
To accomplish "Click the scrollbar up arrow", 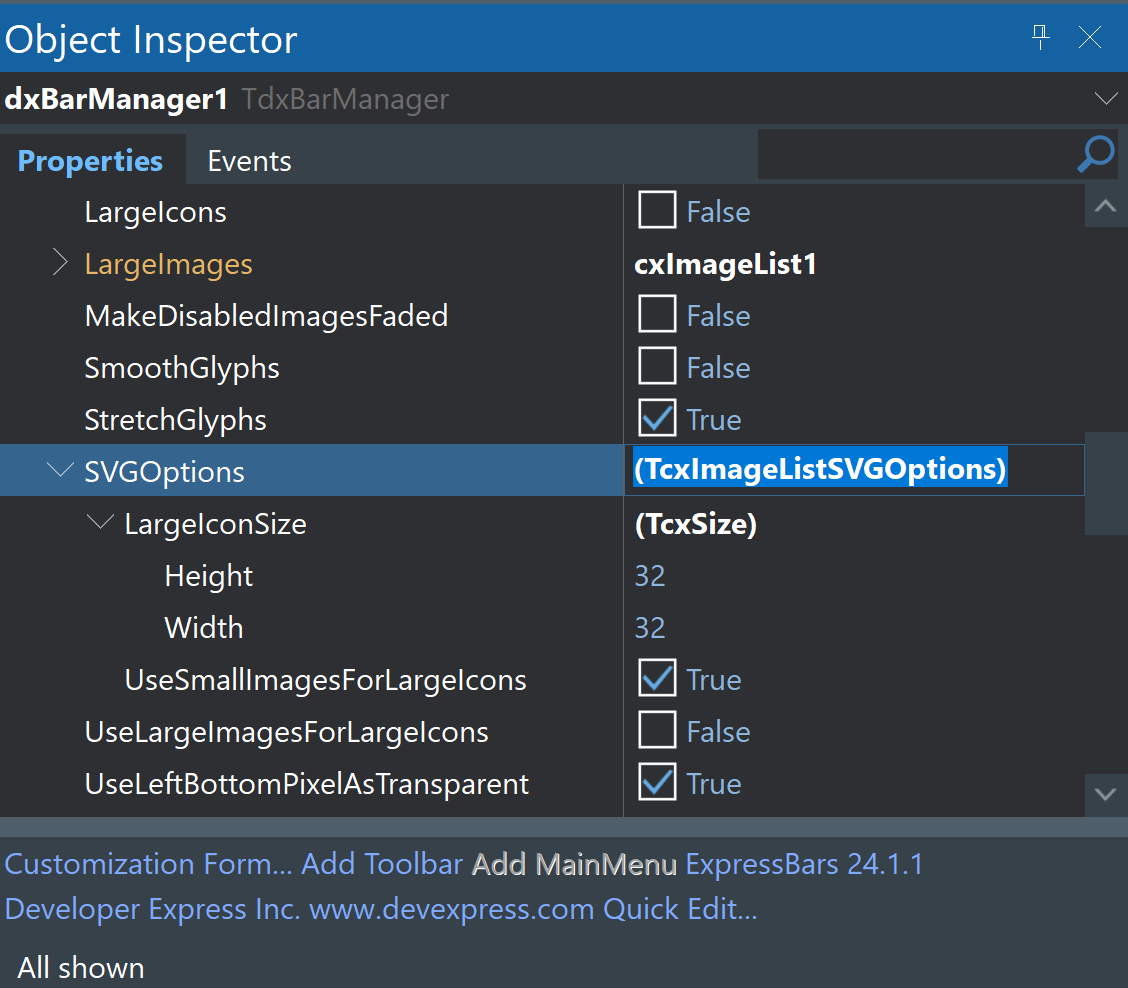I will coord(1106,205).
